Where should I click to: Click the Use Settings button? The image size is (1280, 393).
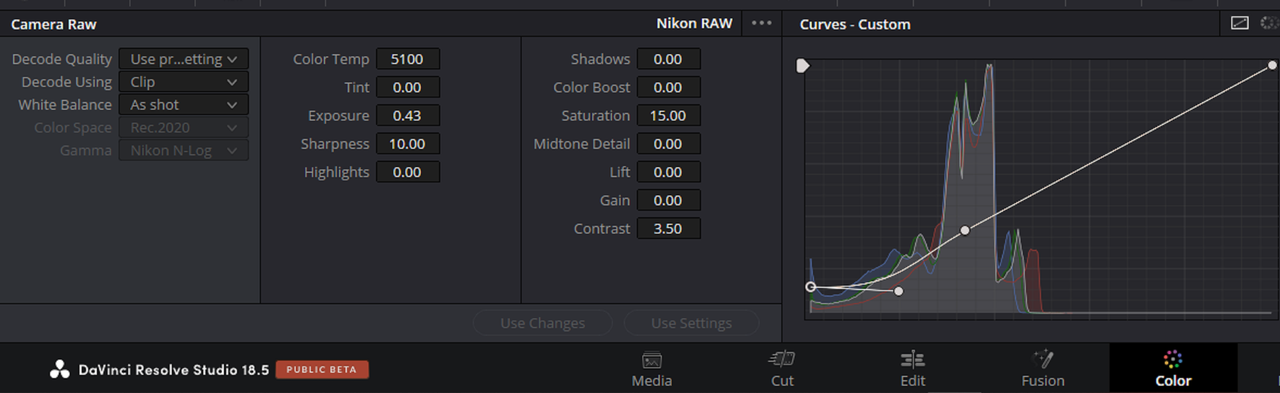click(x=691, y=323)
